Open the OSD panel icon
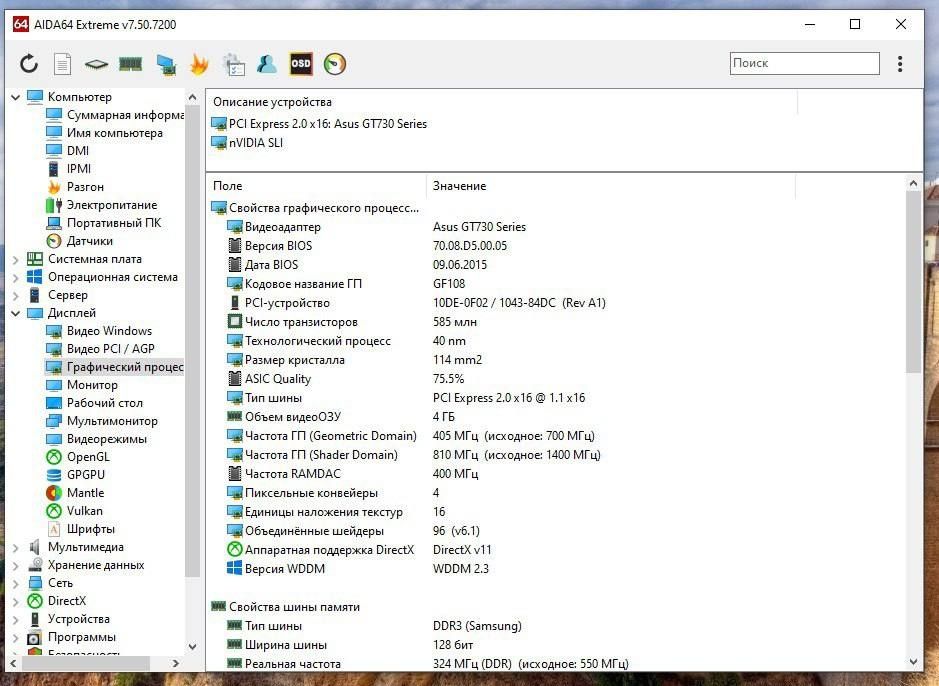This screenshot has width=939, height=686. click(x=301, y=63)
